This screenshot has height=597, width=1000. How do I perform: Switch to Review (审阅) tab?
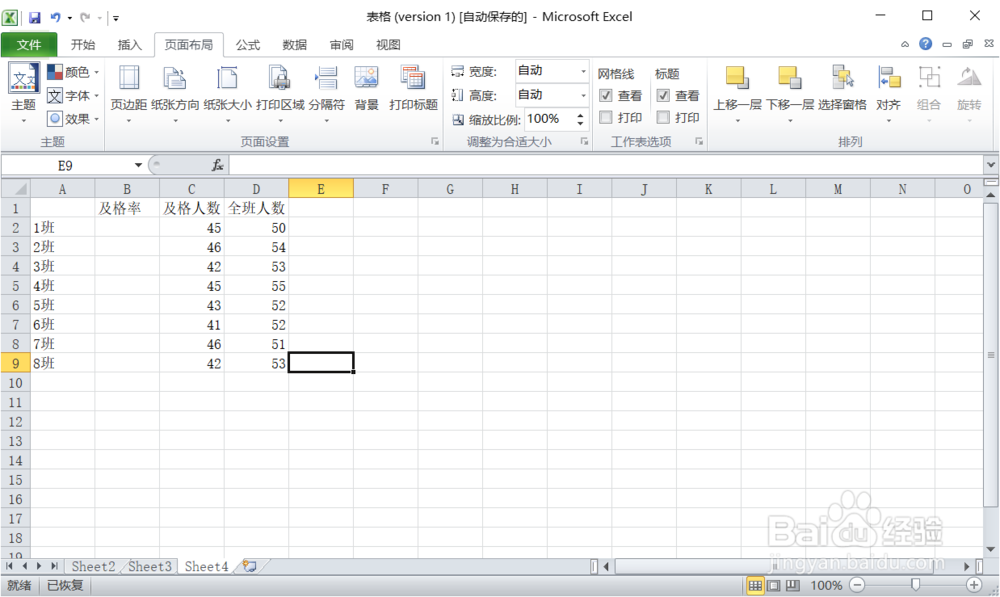(x=341, y=45)
